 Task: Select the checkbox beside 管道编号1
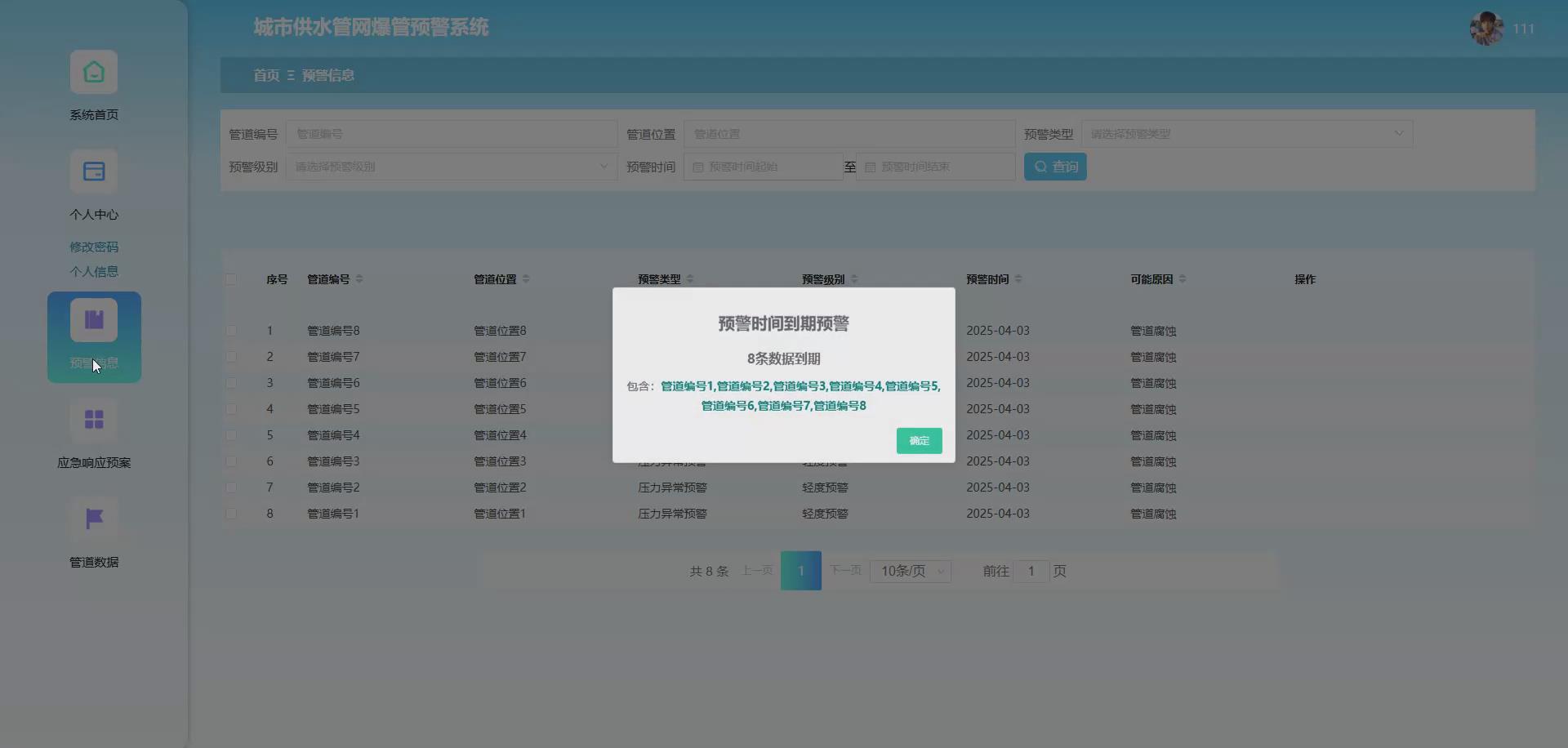232,514
